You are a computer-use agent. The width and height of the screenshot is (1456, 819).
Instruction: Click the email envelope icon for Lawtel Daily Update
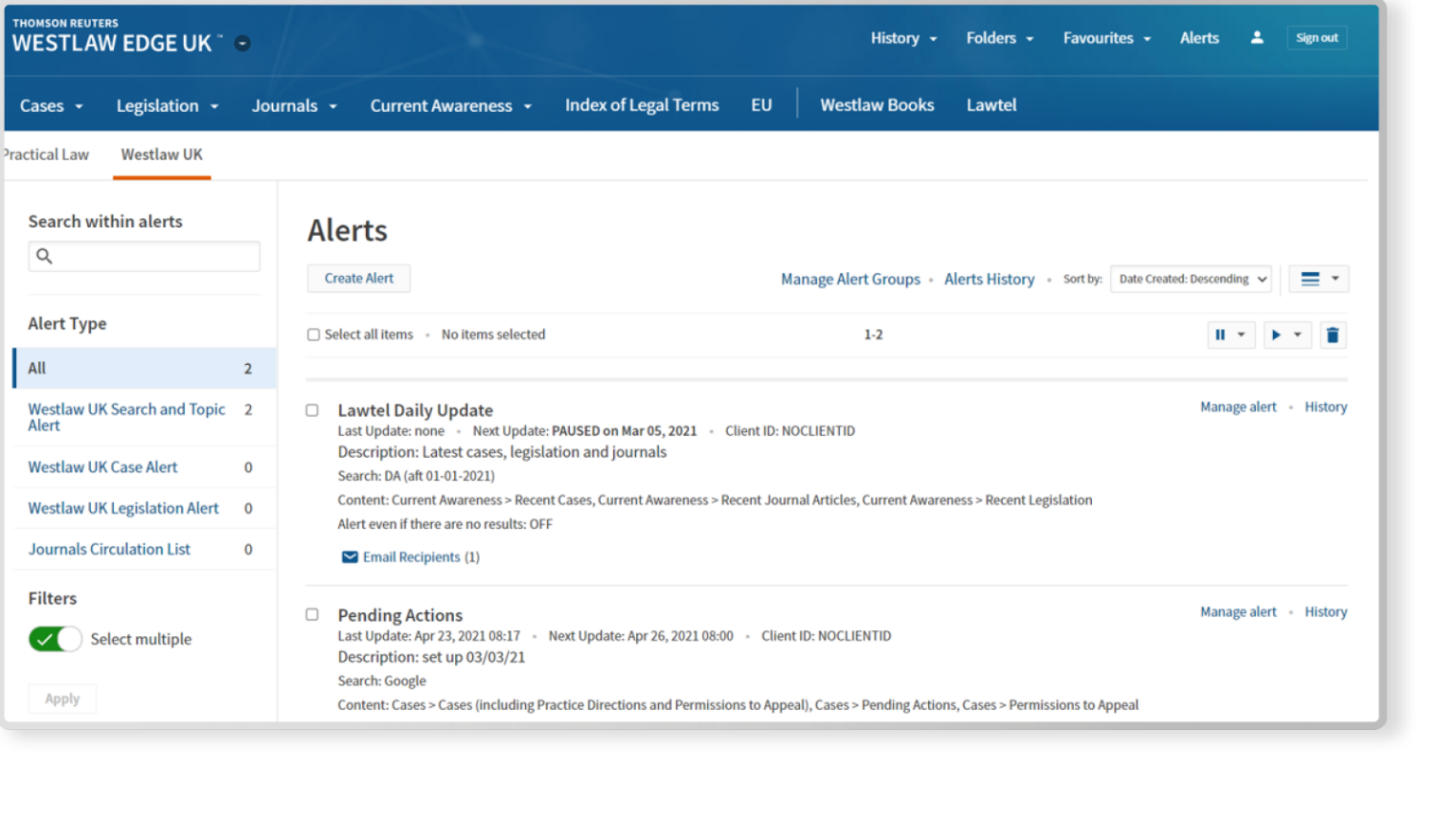pos(350,557)
